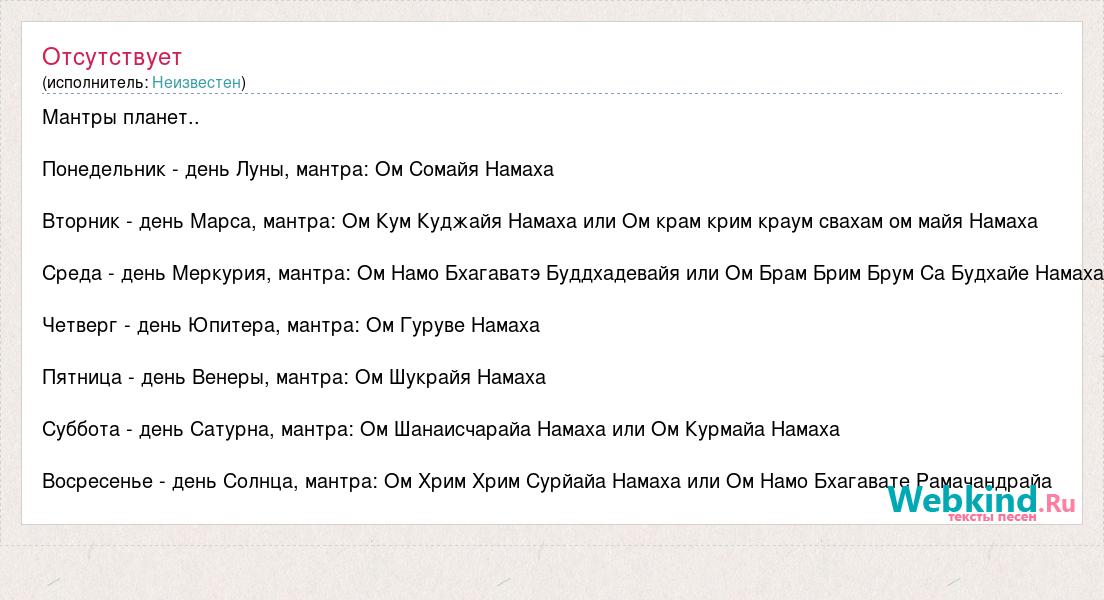This screenshot has height=600, width=1104.
Task: Click the word Четверг
Action: pyautogui.click(x=80, y=325)
